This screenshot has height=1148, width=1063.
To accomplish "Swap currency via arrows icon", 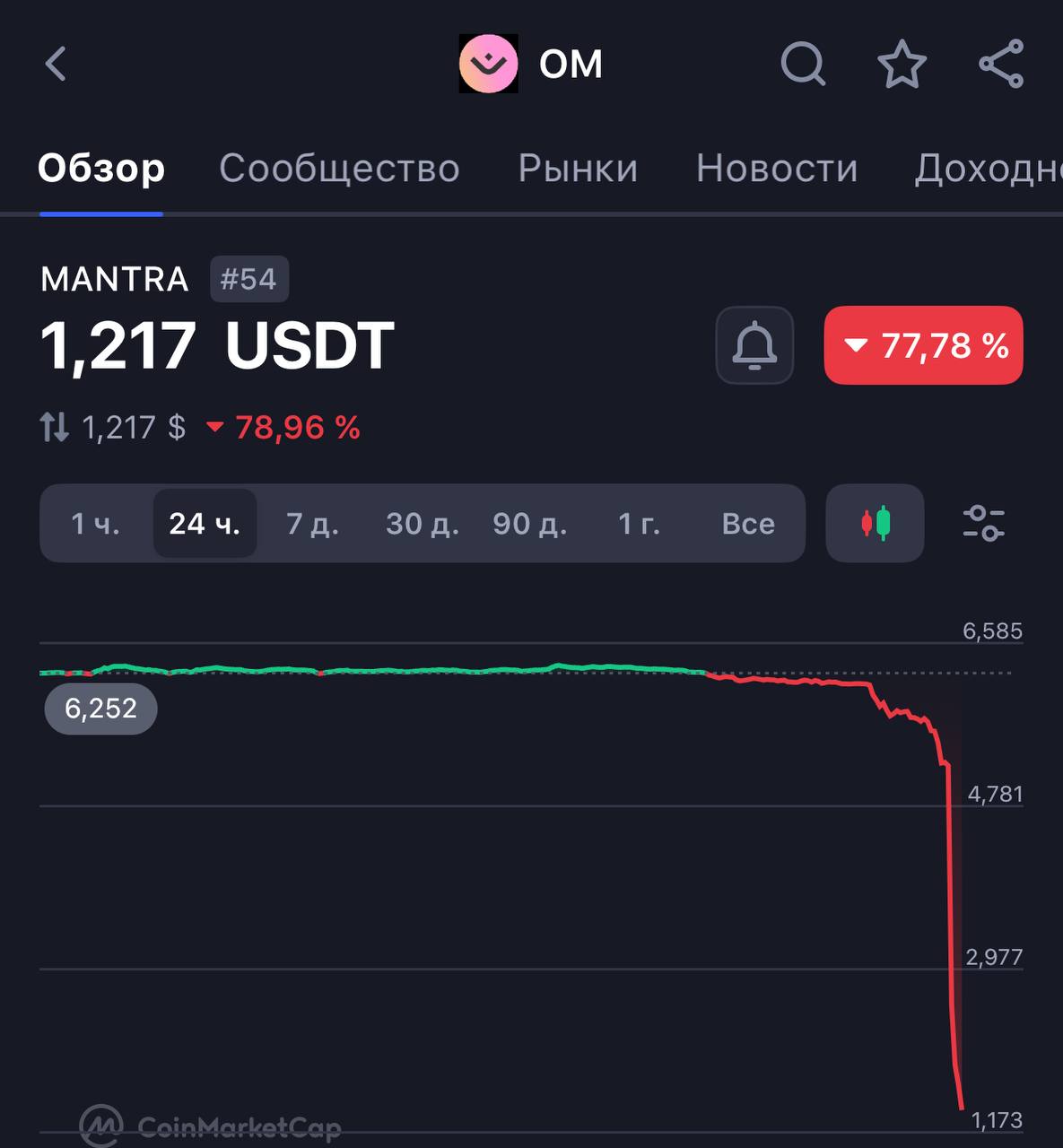I will (54, 427).
